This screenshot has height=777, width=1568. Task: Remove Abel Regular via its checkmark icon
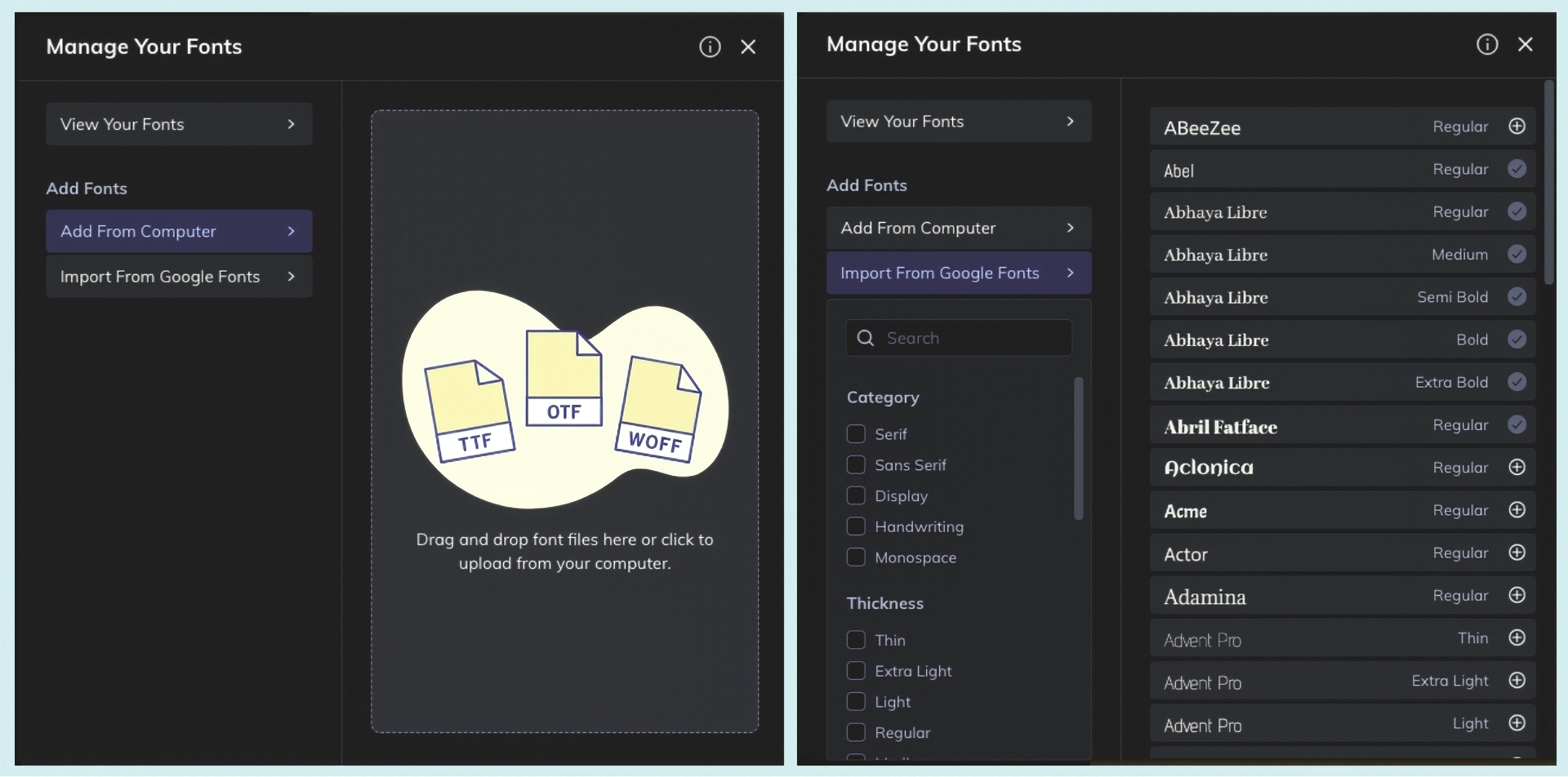coord(1517,169)
